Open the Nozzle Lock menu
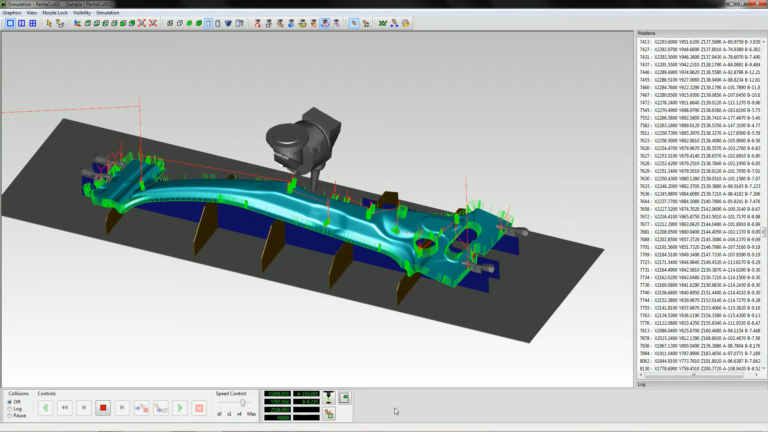This screenshot has height=432, width=768. click(55, 13)
